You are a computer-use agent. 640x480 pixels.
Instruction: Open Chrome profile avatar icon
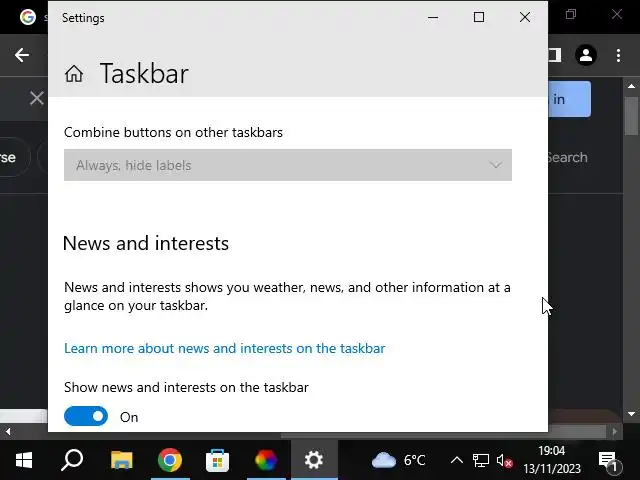(586, 55)
